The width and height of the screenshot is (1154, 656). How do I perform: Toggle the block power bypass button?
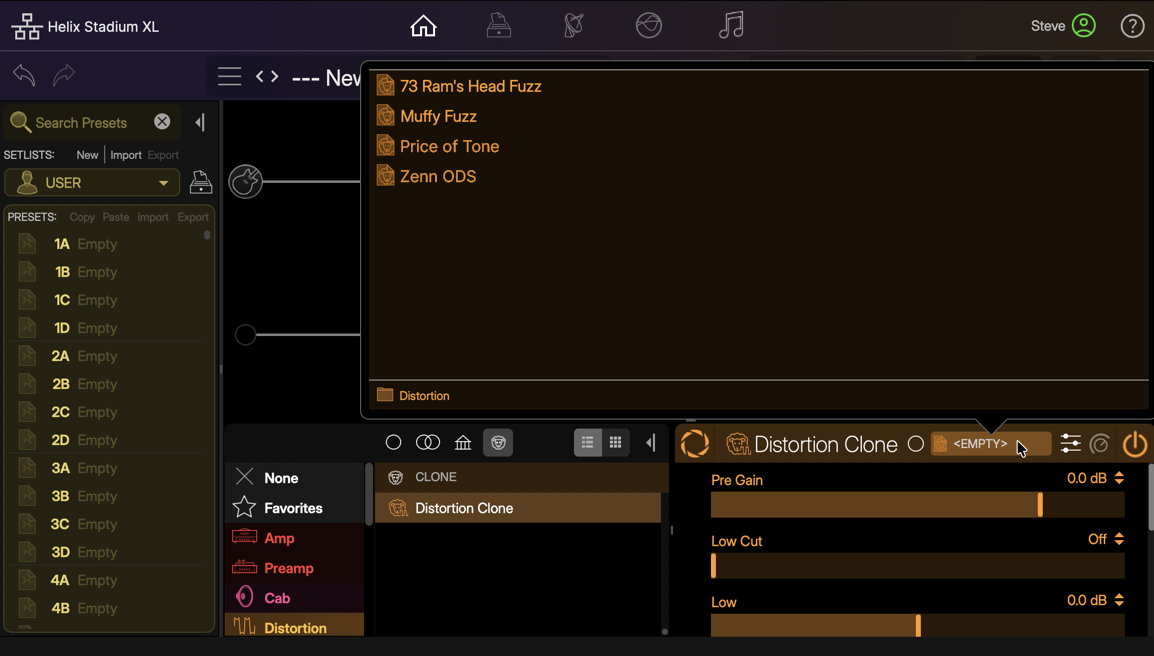[1134, 444]
